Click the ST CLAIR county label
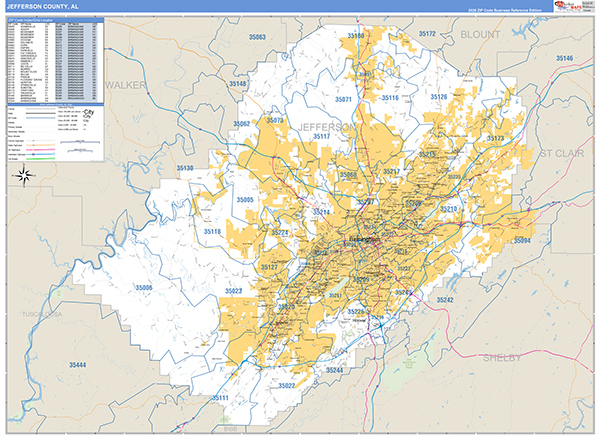600x435 pixels. (x=562, y=153)
